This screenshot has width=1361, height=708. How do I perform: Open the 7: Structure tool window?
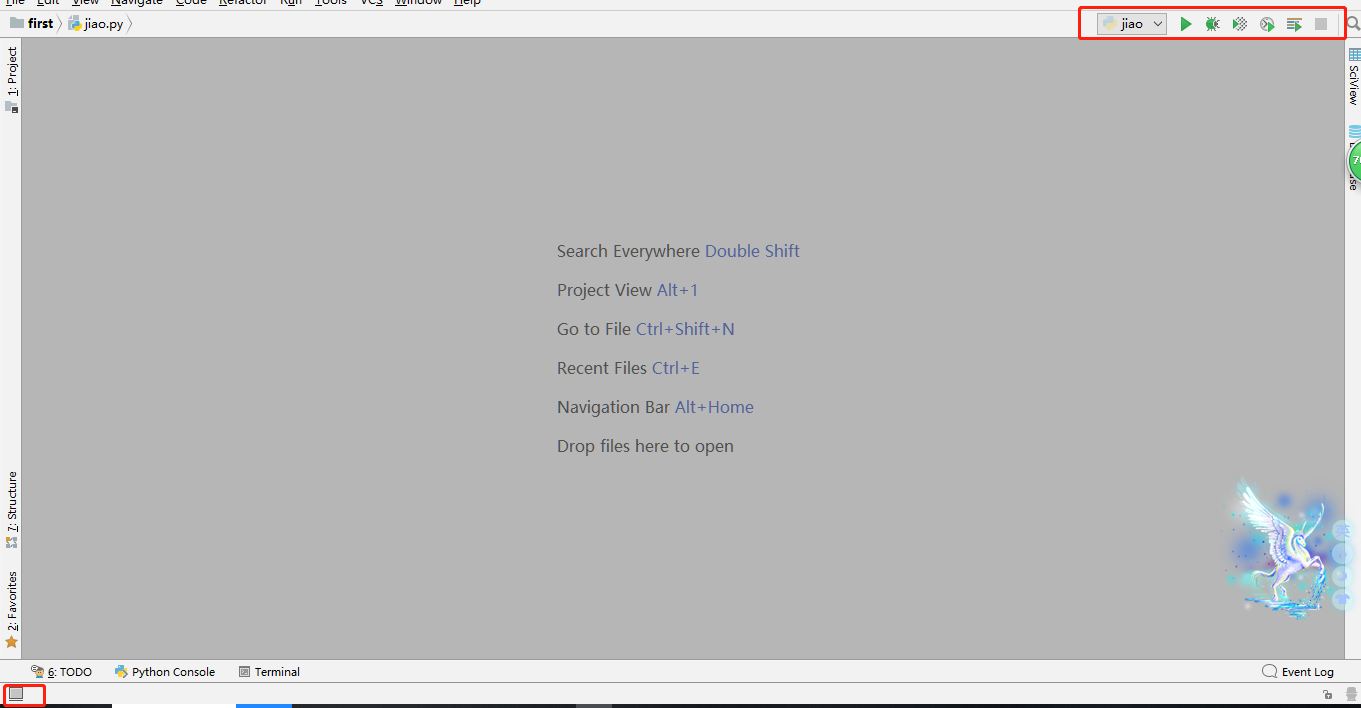[12, 510]
